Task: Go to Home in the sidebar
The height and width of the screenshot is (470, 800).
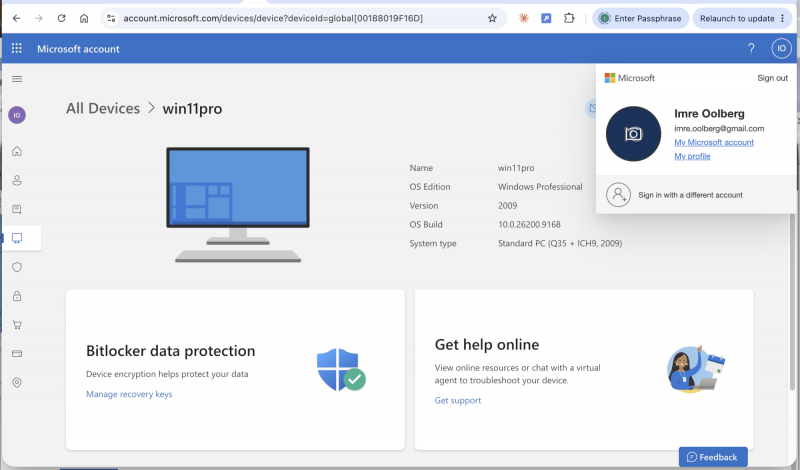Action: [17, 151]
